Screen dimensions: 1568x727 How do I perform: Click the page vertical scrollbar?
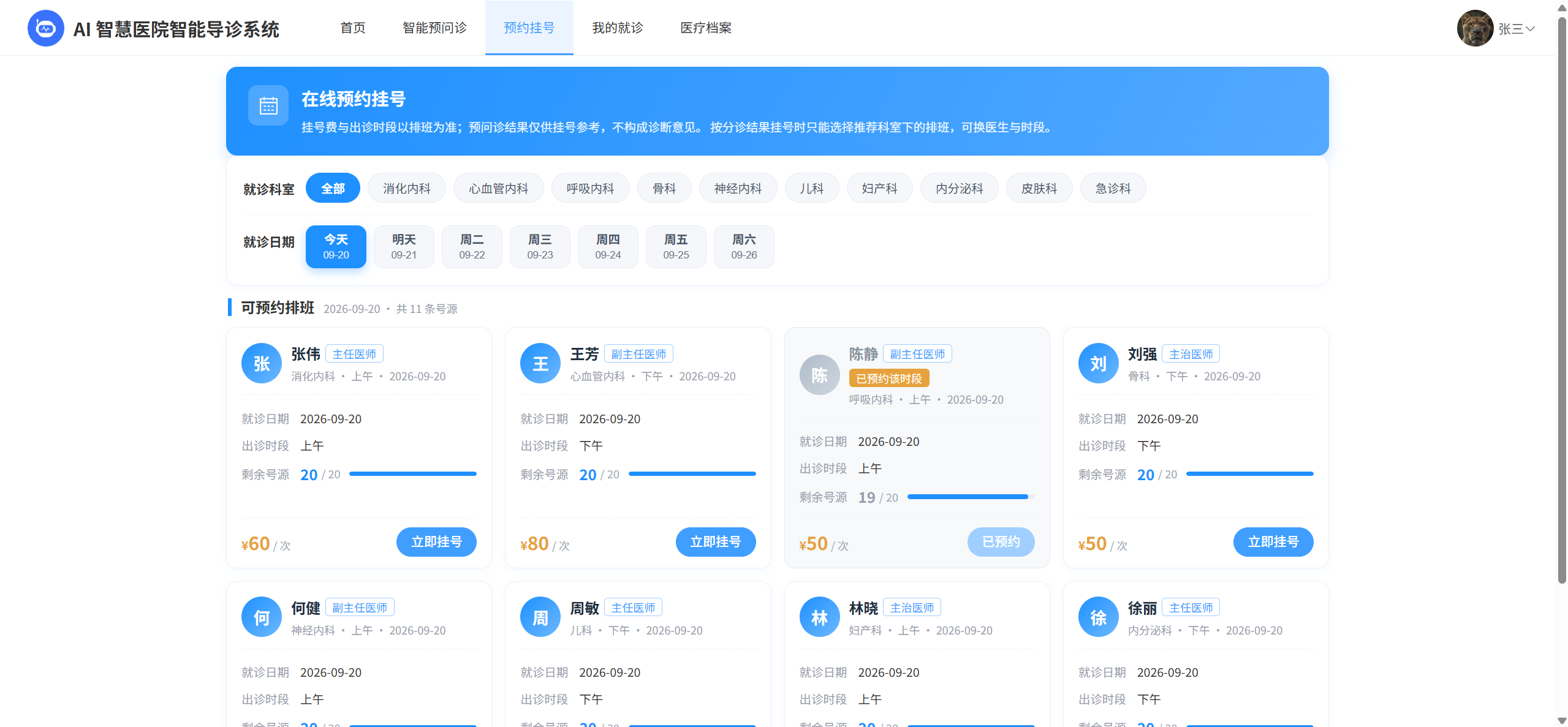[1562, 300]
